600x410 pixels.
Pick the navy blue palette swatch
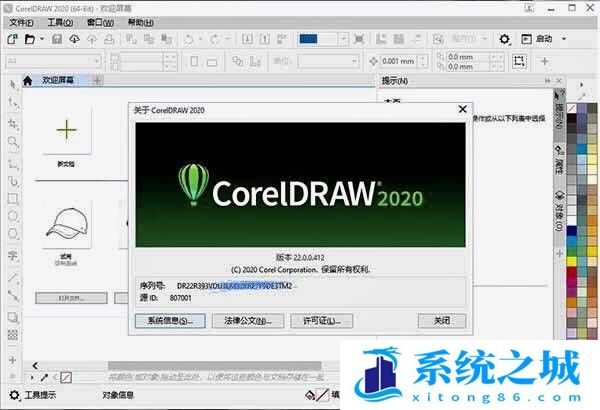[572, 230]
